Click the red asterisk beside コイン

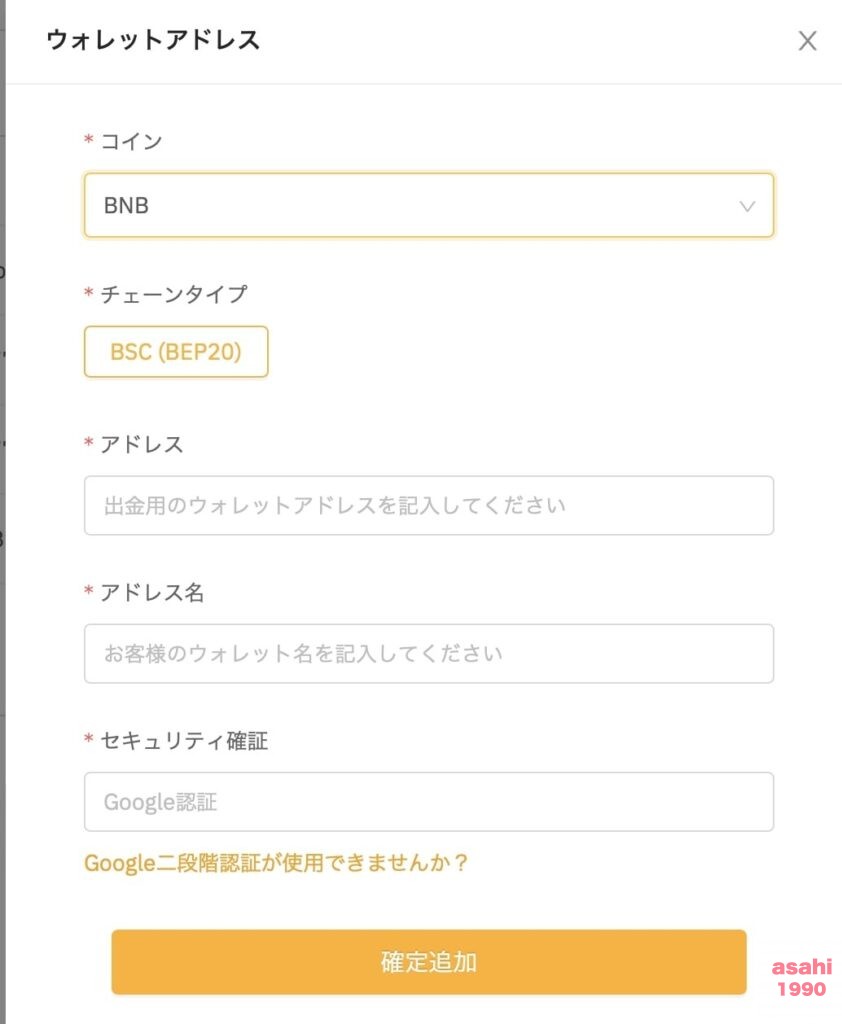coord(89,138)
